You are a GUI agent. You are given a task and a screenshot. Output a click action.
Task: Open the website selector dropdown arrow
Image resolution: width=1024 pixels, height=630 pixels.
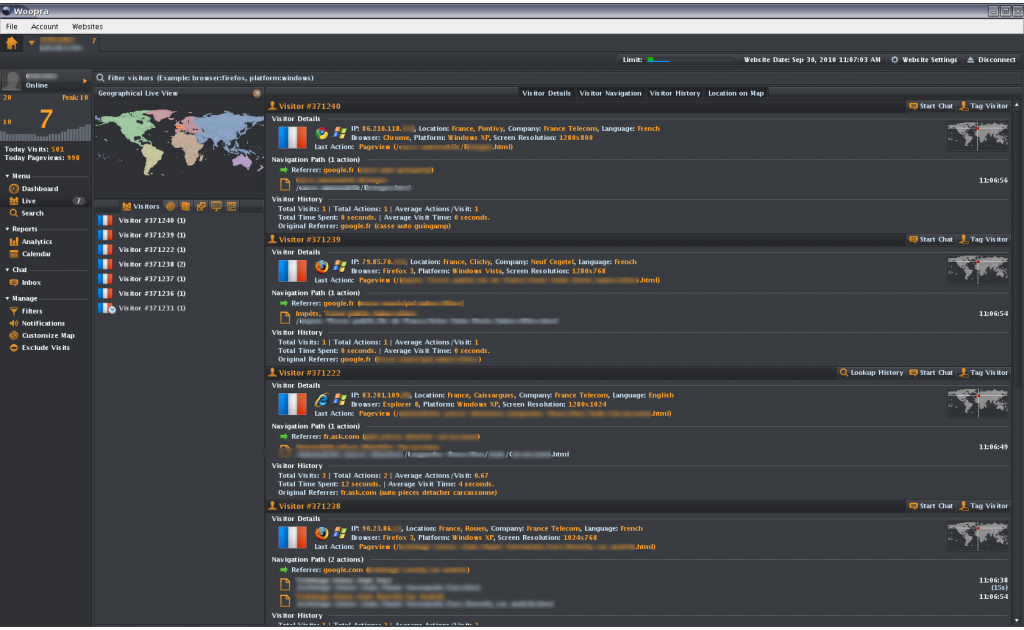(31, 43)
